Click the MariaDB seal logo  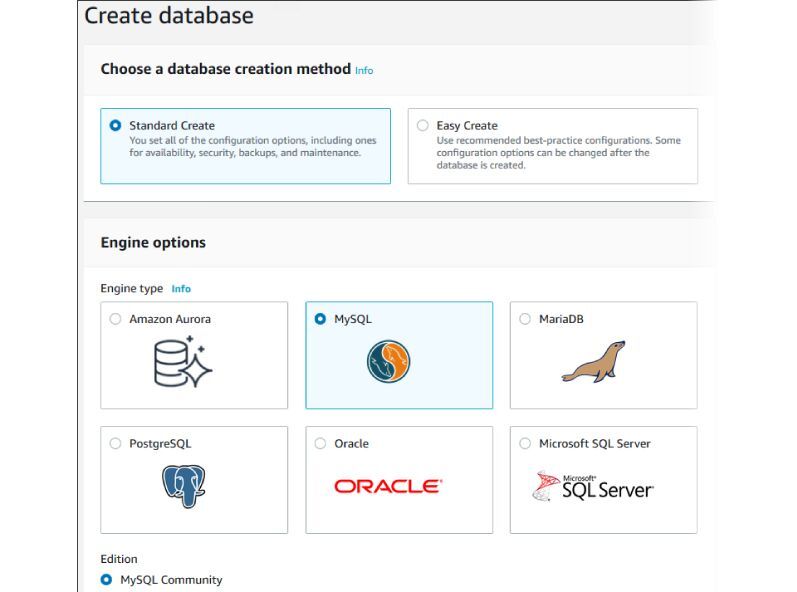(x=594, y=361)
